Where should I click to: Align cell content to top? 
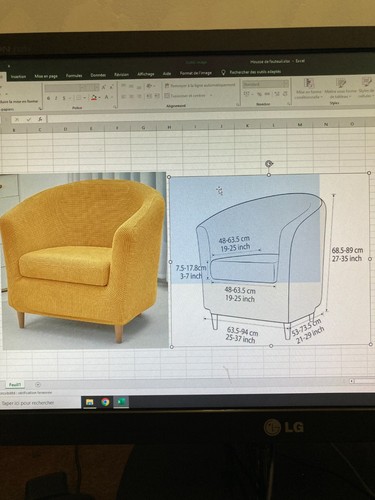123,86
